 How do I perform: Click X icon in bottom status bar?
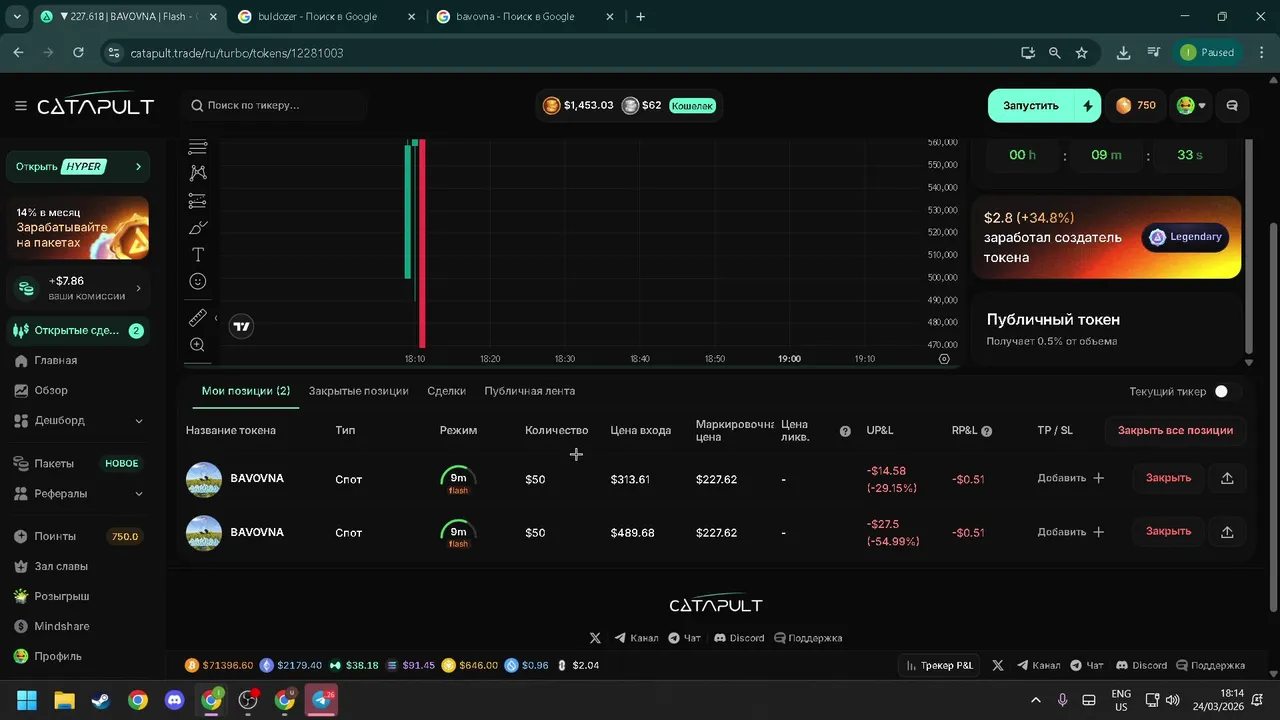pos(997,665)
